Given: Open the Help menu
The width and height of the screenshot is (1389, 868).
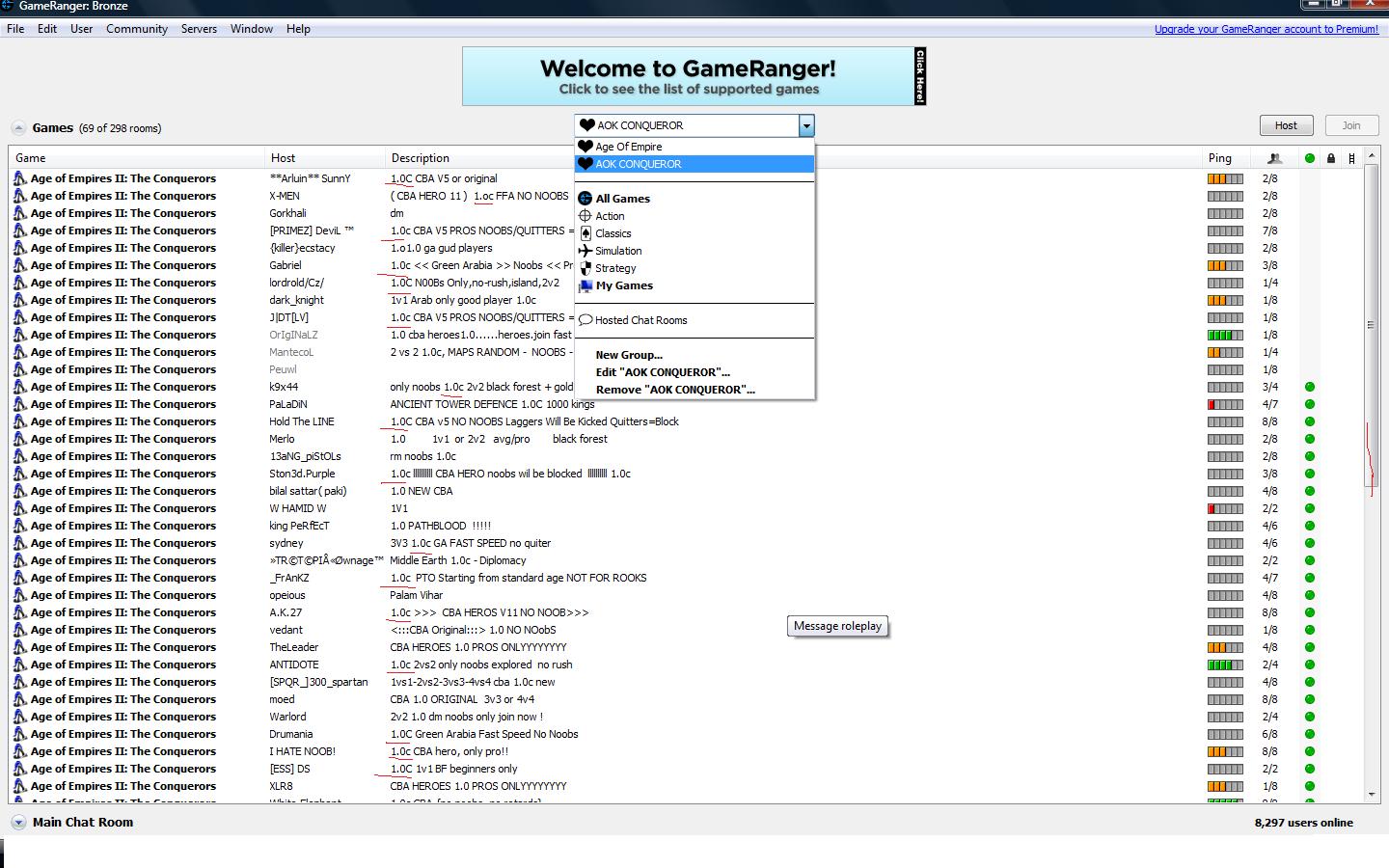Looking at the screenshot, I should [x=298, y=29].
